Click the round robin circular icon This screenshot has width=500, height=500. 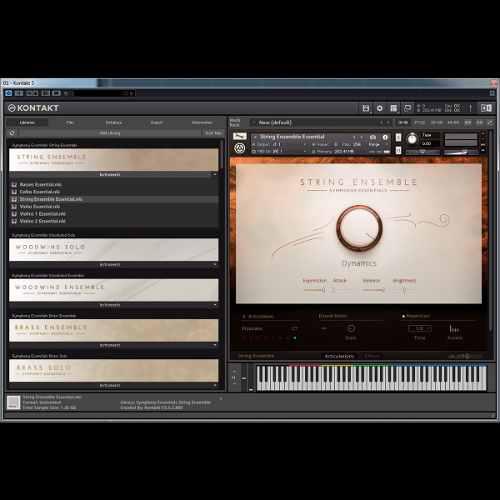[x=351, y=329]
